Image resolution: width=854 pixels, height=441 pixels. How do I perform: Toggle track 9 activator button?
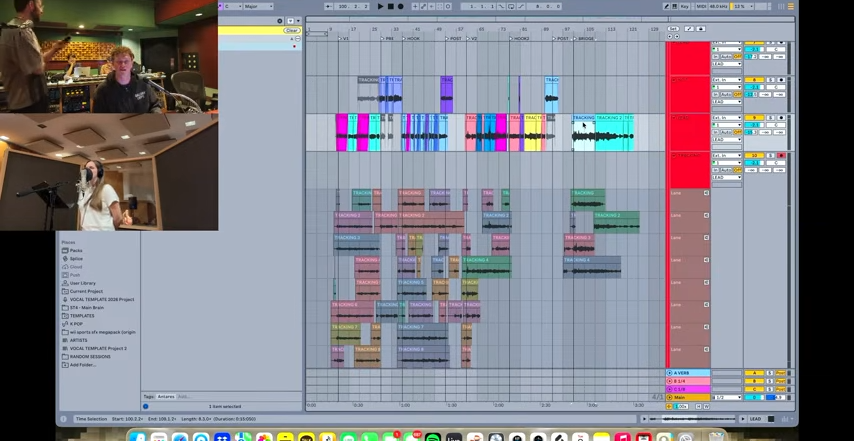[x=754, y=118]
